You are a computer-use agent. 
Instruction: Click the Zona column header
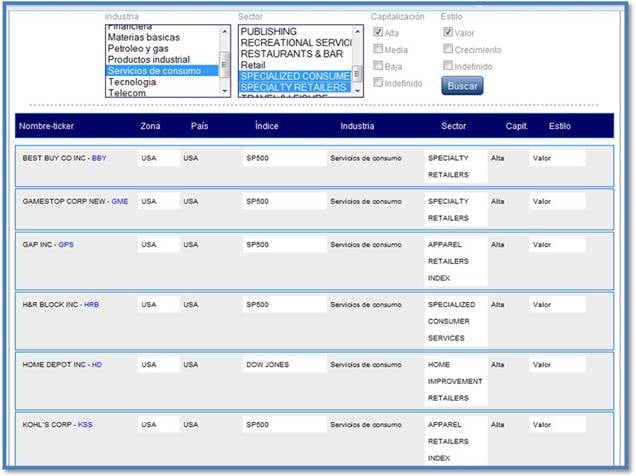150,126
